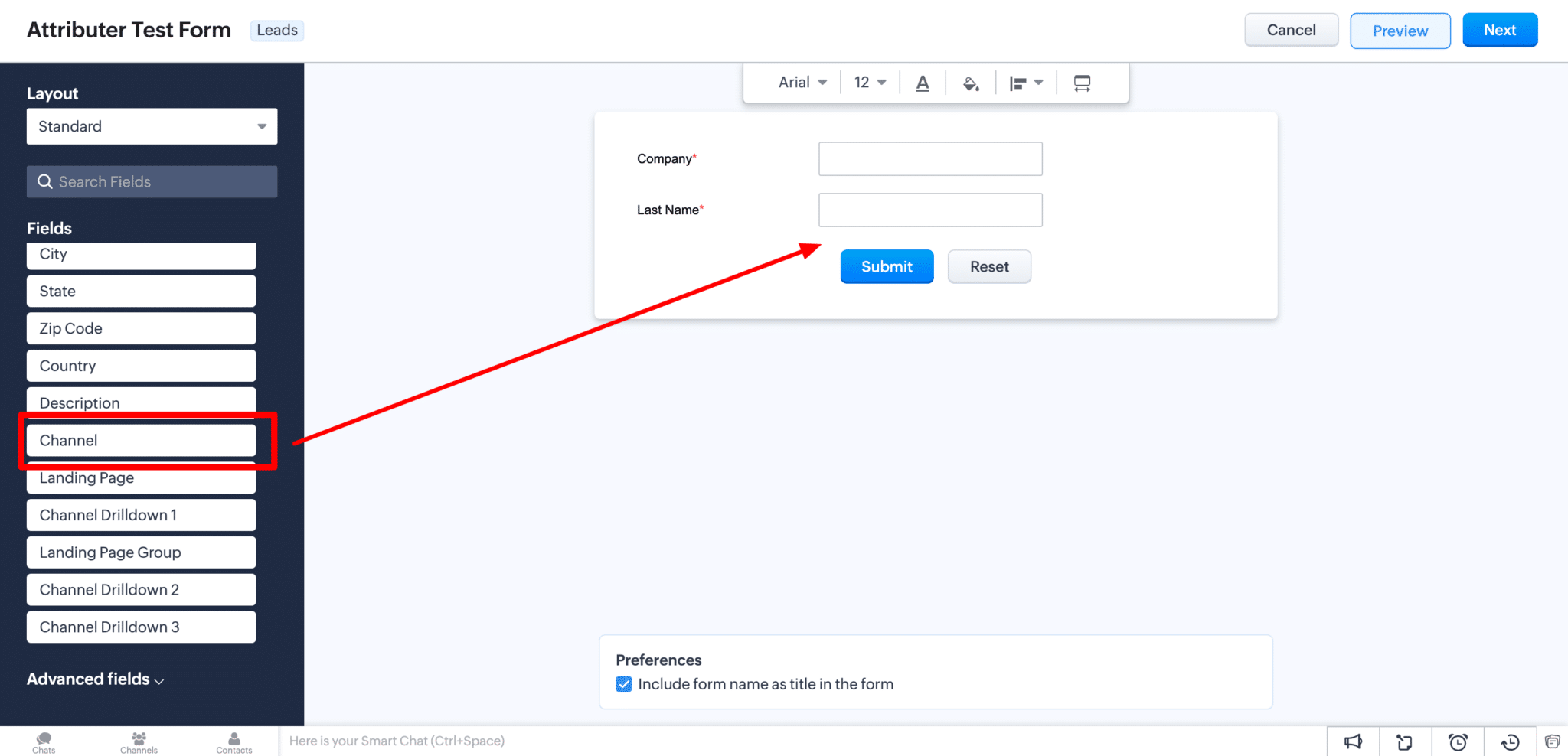The width and height of the screenshot is (1568, 756).
Task: Open the Arial font family dropdown
Action: 802,83
